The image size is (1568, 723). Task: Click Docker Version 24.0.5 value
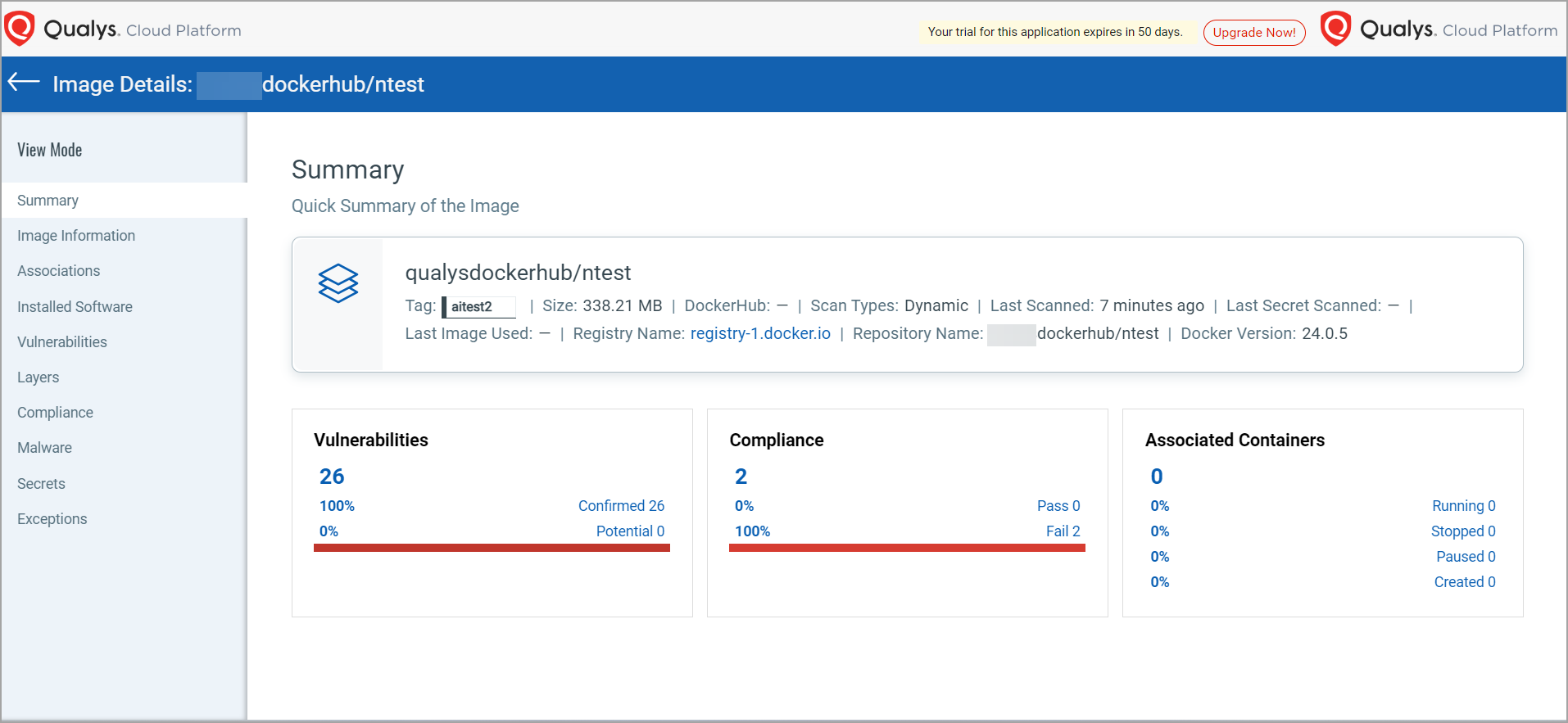[x=1325, y=333]
